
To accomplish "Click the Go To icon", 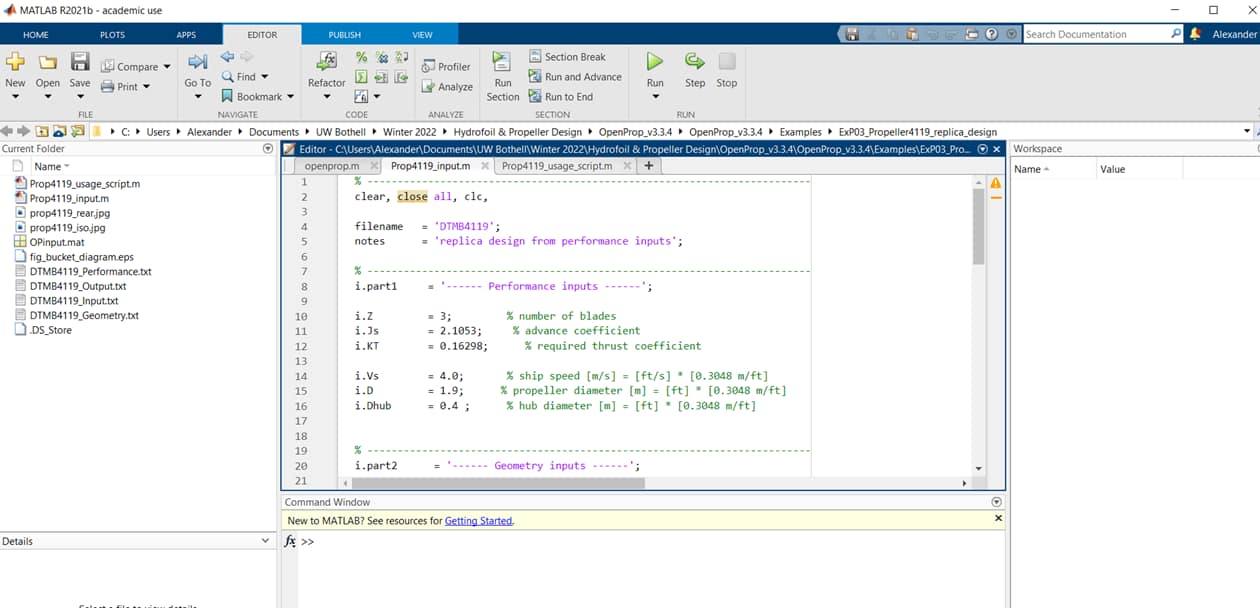I will tap(197, 63).
